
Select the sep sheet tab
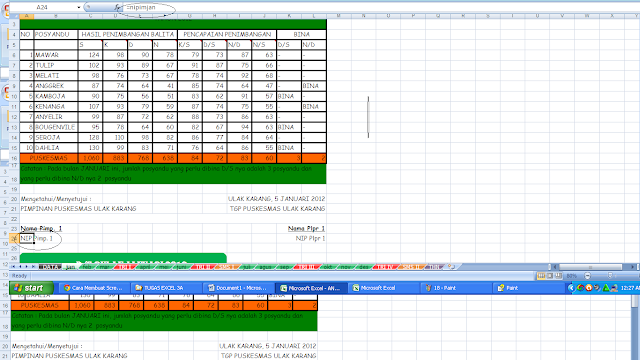coord(284,267)
